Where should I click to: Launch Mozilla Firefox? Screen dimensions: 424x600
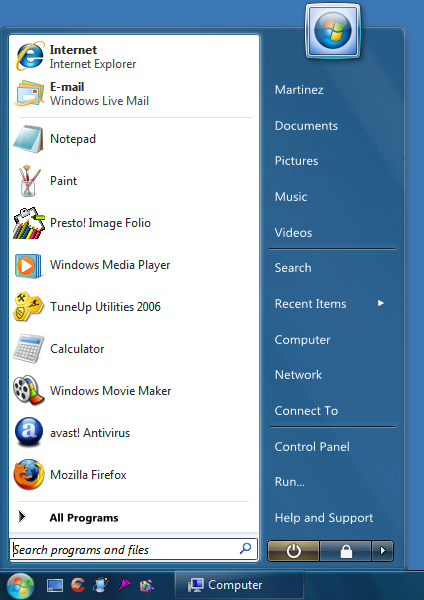tap(134, 475)
